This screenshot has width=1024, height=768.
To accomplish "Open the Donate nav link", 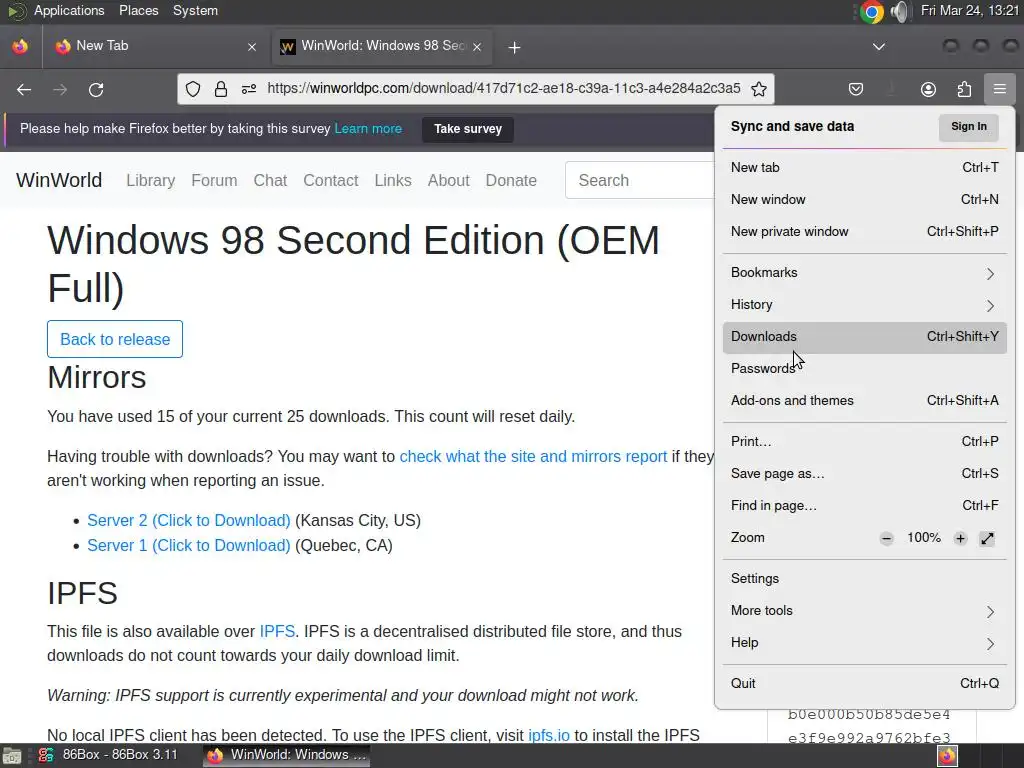I will [x=511, y=180].
